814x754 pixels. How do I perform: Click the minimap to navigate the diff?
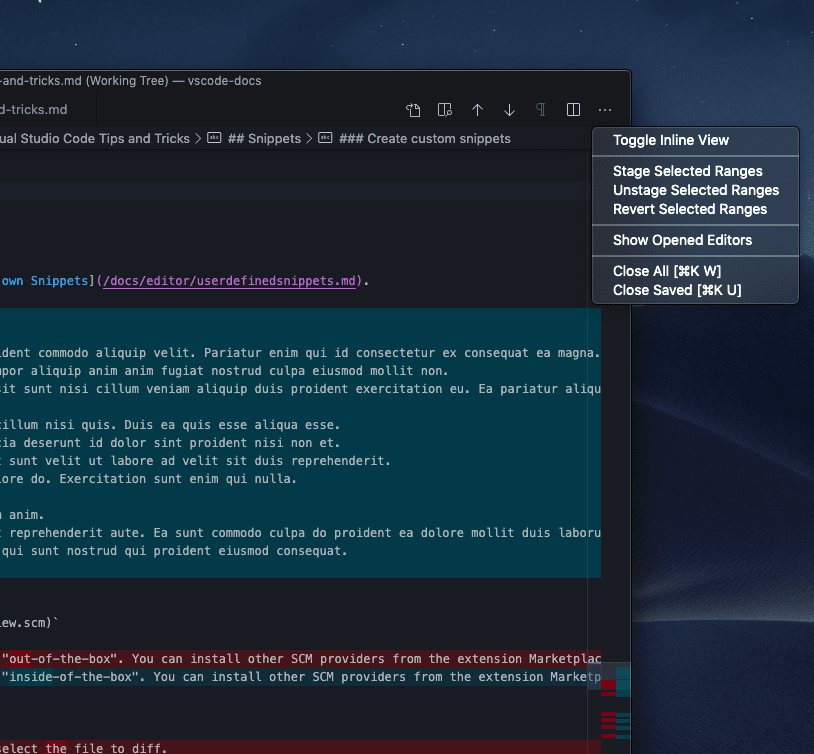(614, 700)
